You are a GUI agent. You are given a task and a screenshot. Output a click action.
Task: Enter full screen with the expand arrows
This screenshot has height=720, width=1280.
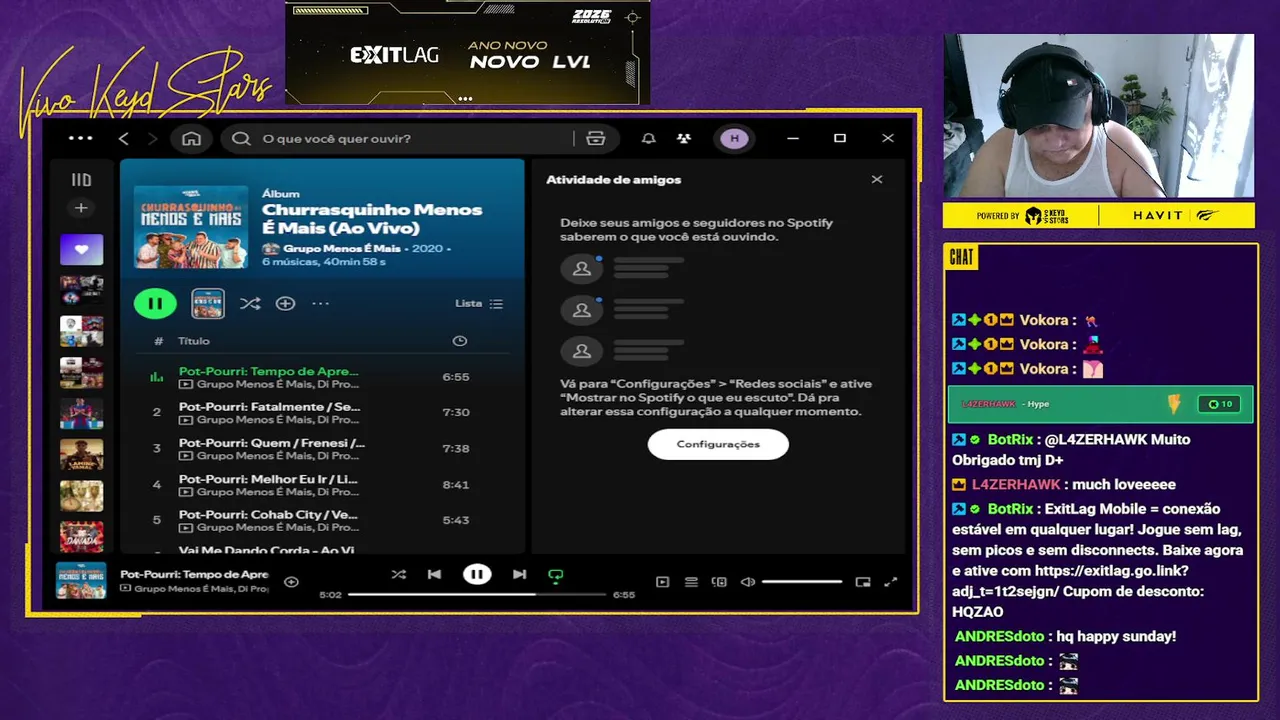[891, 582]
